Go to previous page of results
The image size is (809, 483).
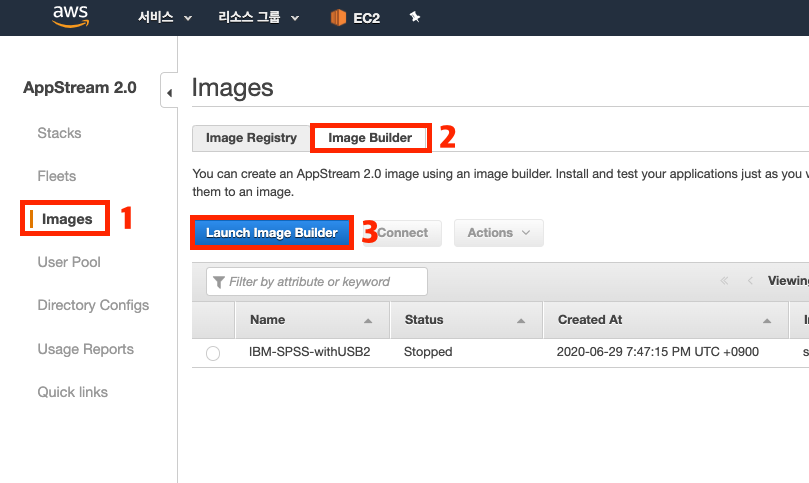click(x=750, y=281)
